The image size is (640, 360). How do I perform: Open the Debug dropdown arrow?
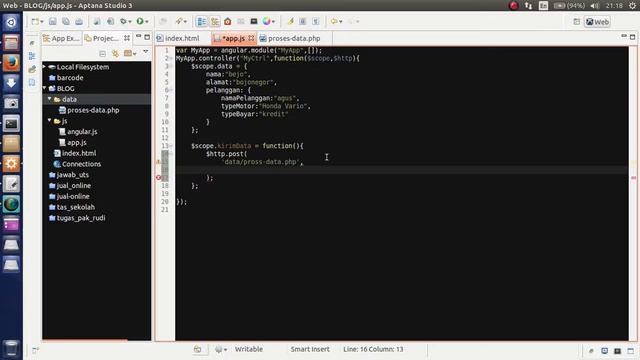[x=130, y=22]
